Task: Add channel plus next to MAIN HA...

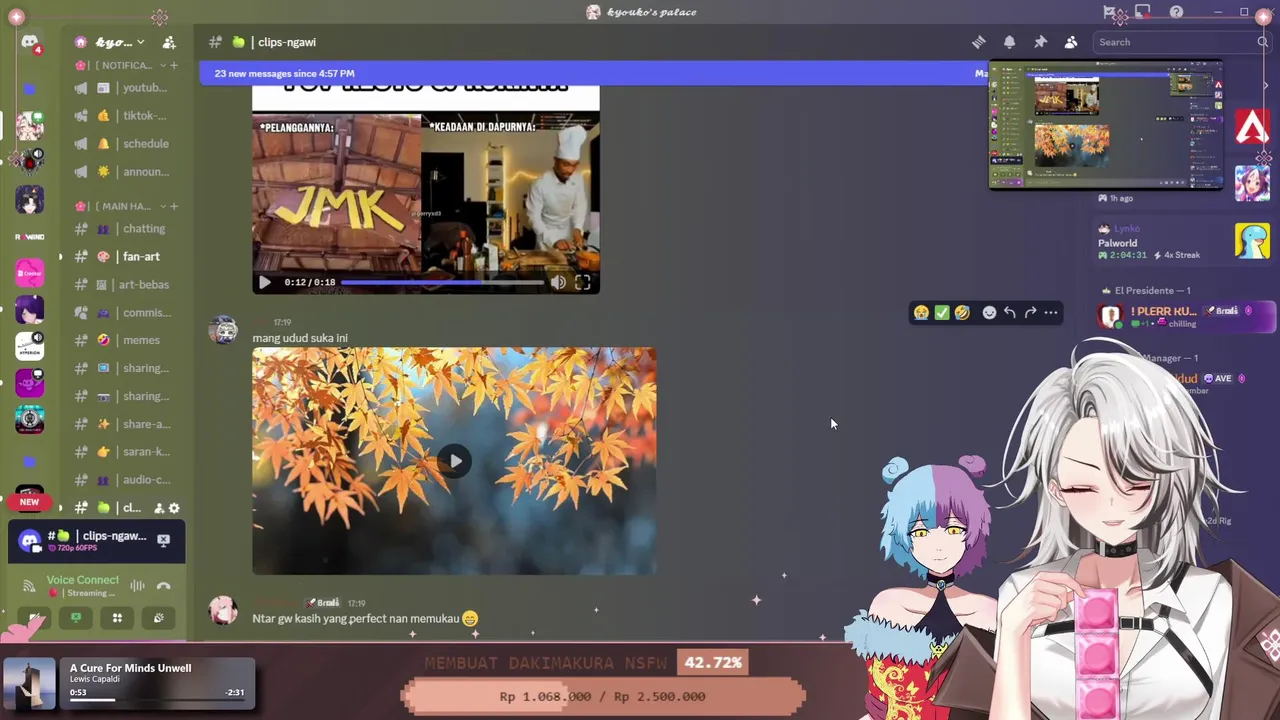Action: click(x=174, y=206)
